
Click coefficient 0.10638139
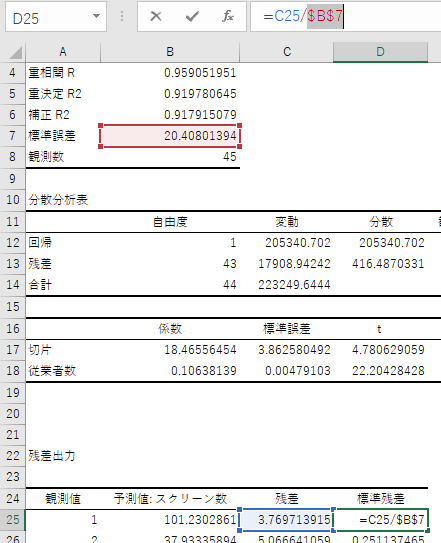click(203, 371)
